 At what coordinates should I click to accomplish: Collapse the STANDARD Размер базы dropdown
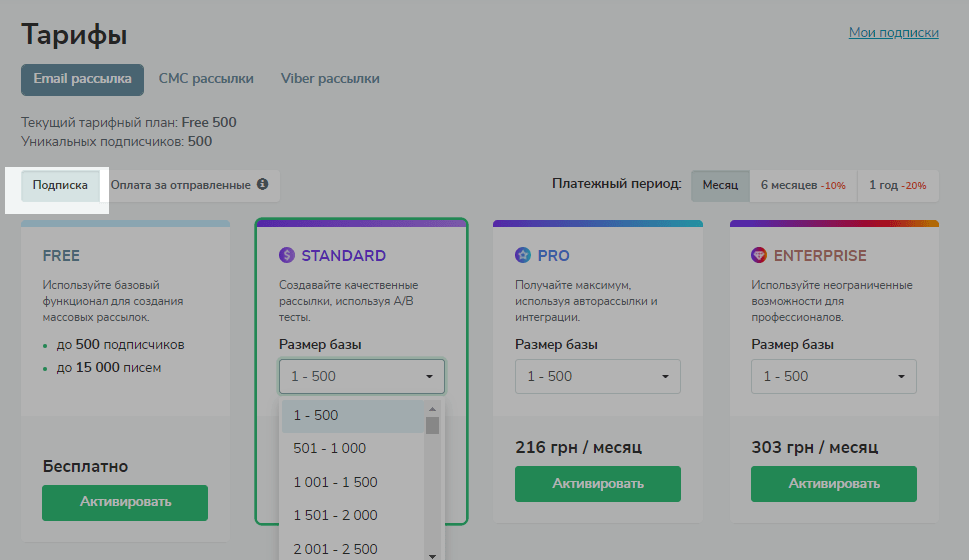362,377
